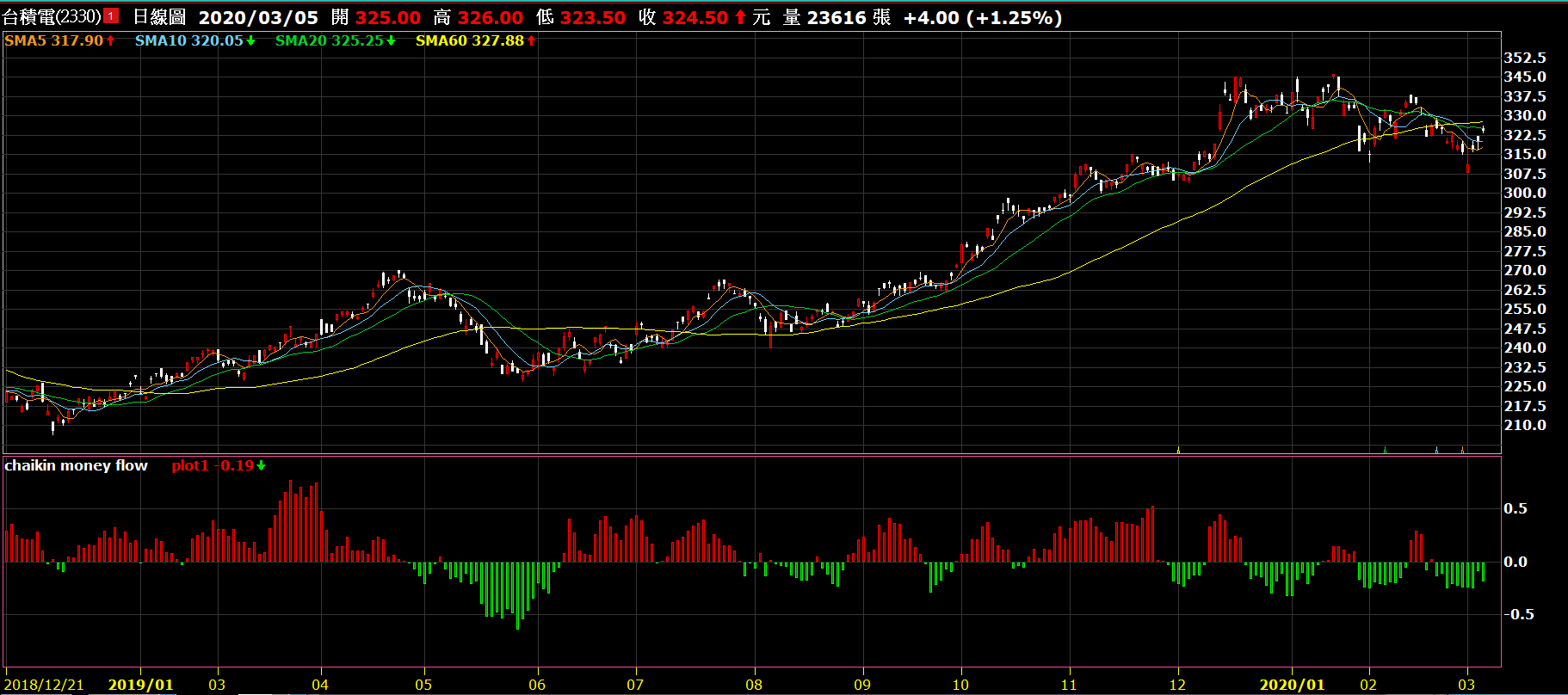Click the green down arrow beside plot1 -0.19

click(x=261, y=465)
